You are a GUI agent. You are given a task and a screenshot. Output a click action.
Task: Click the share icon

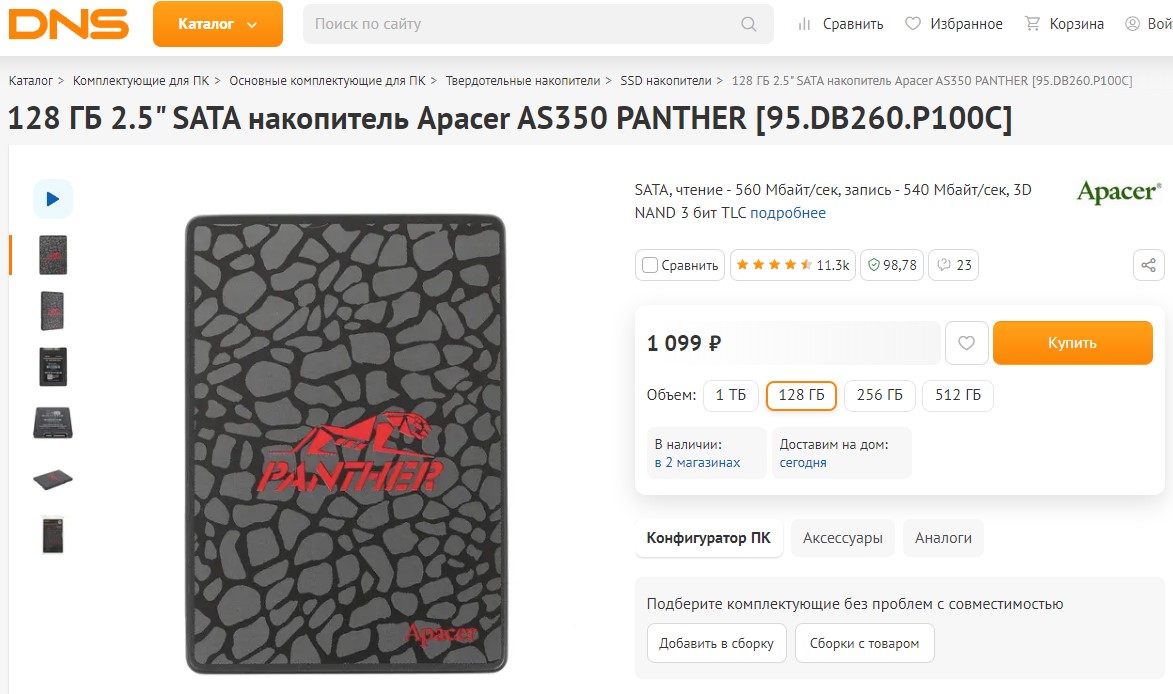point(1148,265)
